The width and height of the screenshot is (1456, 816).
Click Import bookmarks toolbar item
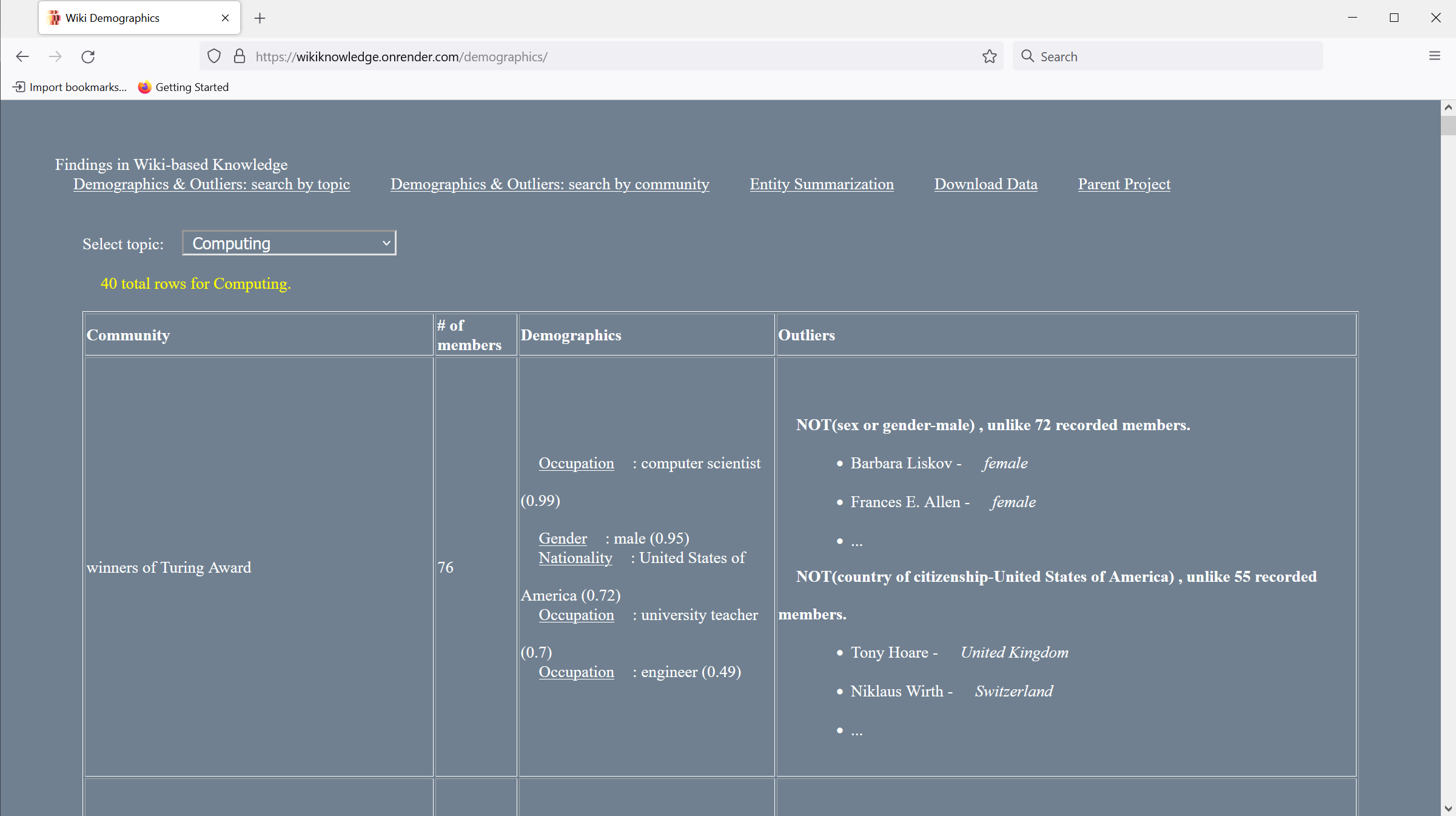tap(70, 87)
